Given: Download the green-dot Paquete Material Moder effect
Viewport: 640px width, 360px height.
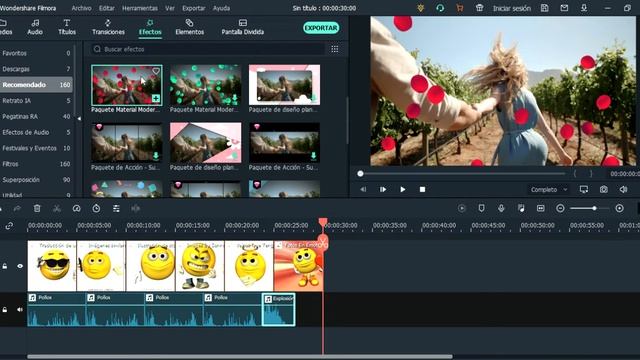Looking at the screenshot, I should [x=235, y=98].
